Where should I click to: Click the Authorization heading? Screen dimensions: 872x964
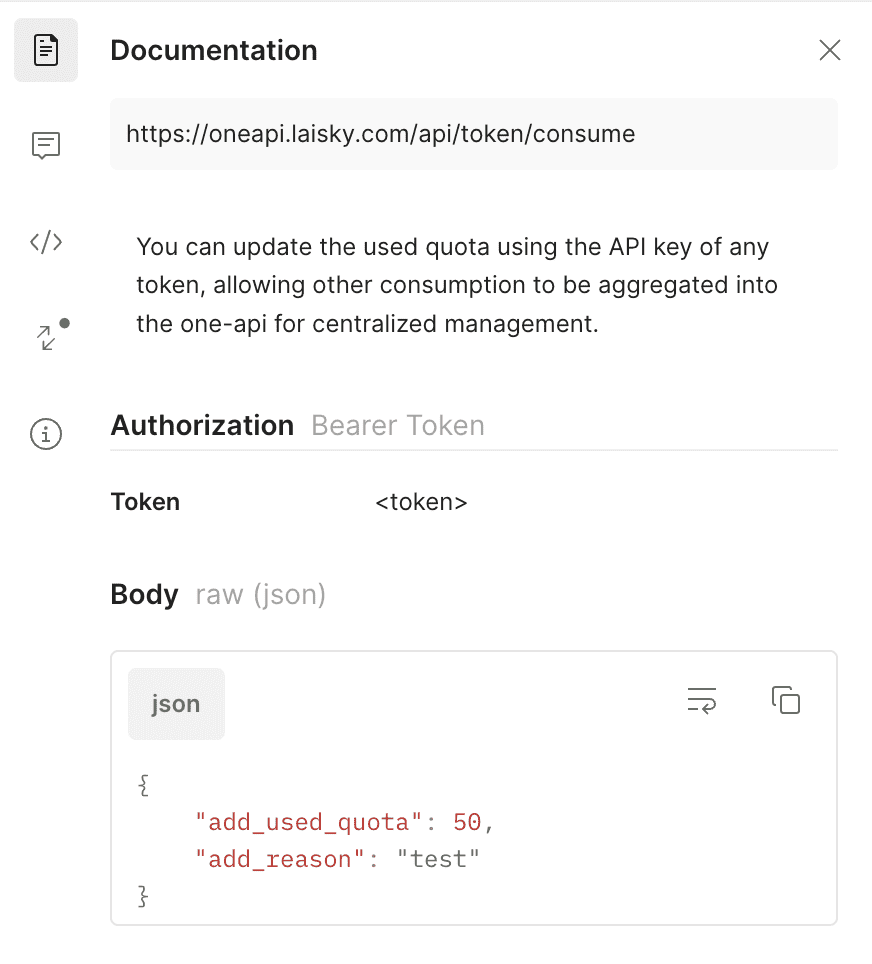pyautogui.click(x=202, y=425)
